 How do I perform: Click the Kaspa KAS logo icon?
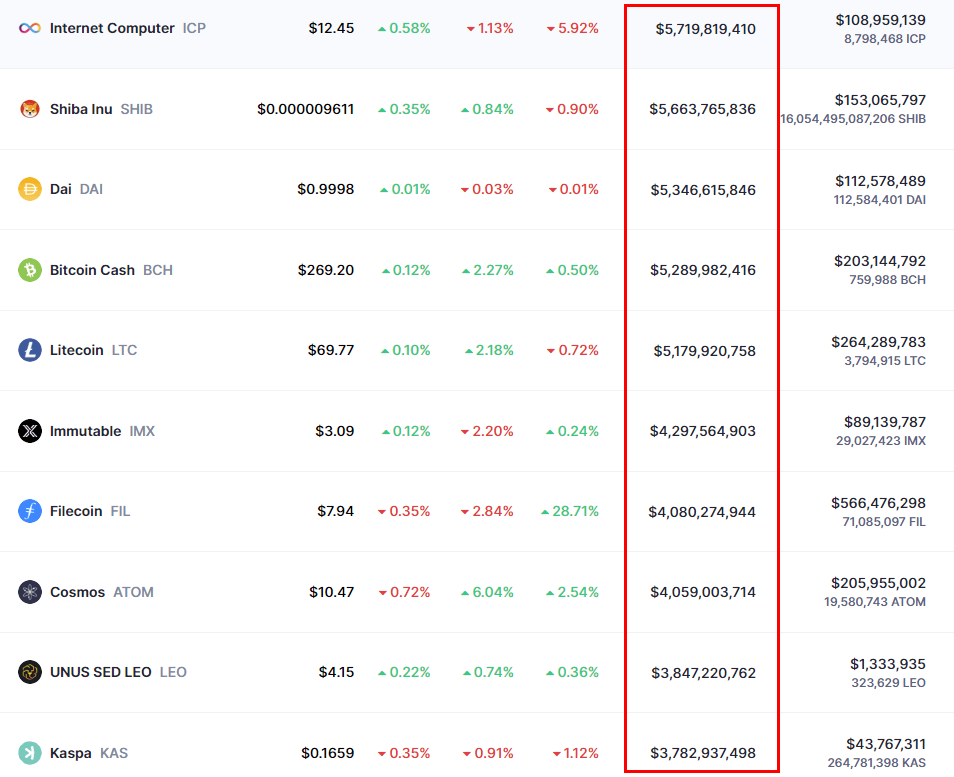pyautogui.click(x=28, y=753)
